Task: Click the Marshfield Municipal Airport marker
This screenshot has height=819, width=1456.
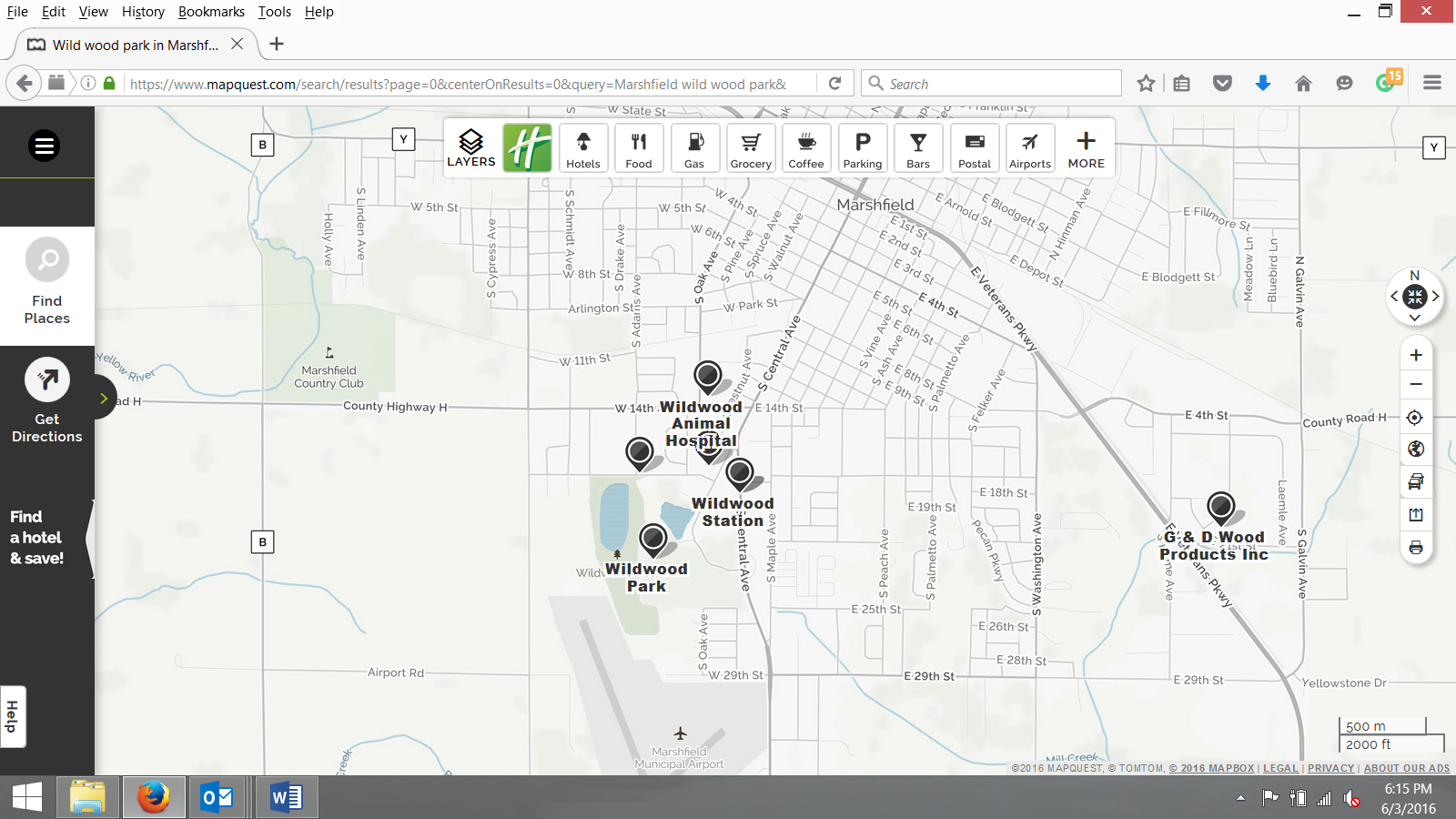Action: (x=680, y=733)
